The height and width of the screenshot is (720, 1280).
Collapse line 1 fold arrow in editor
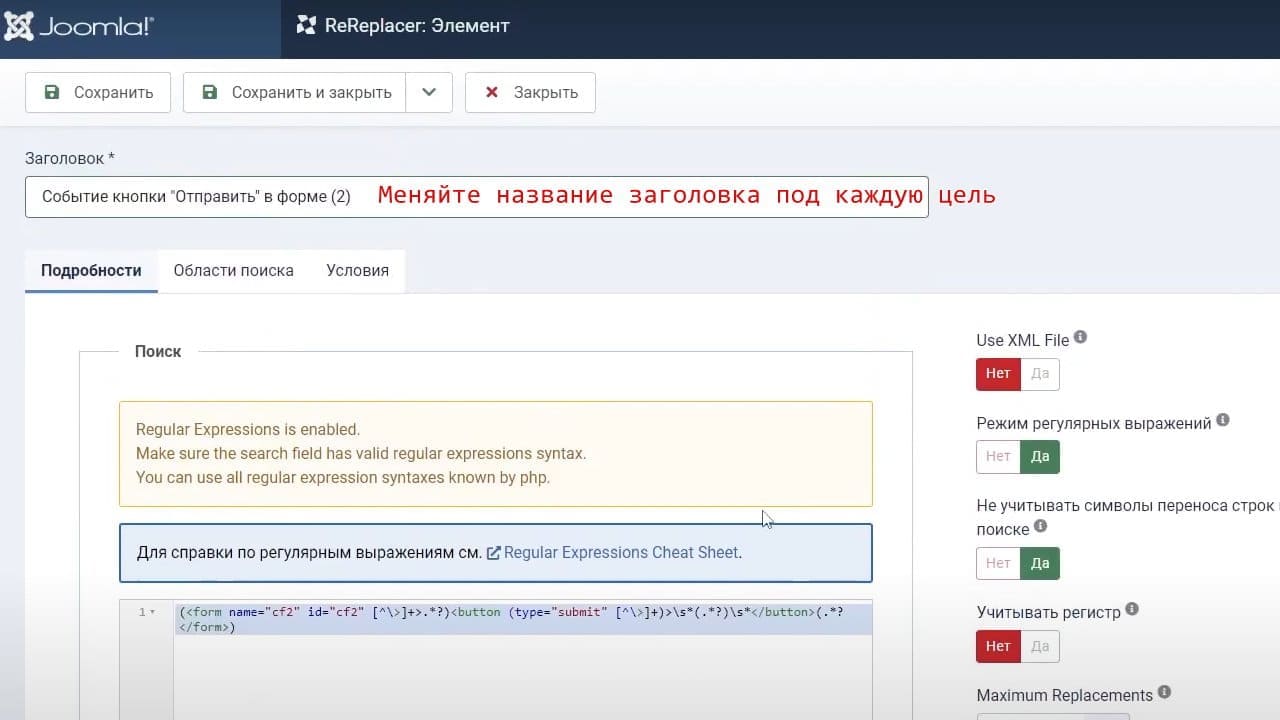coord(153,612)
